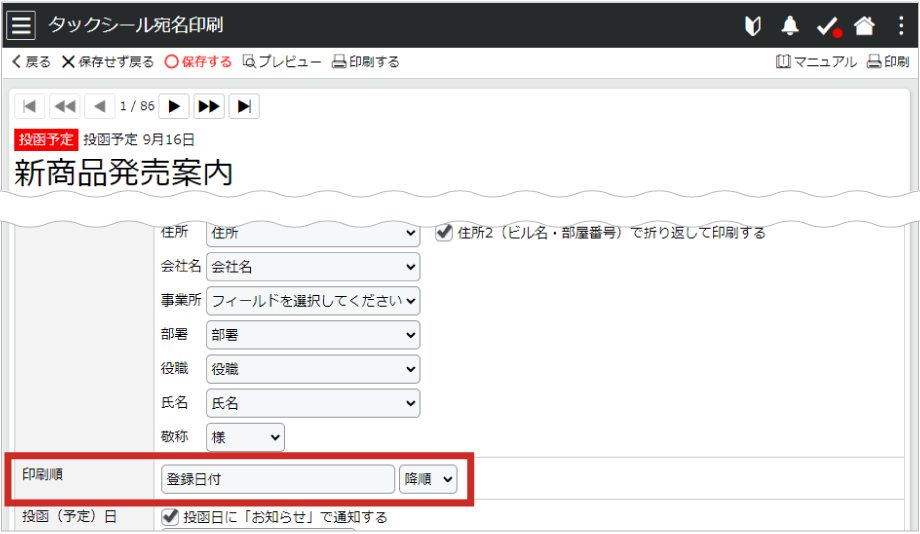
Task: Jump to the last record
Action: 244,106
